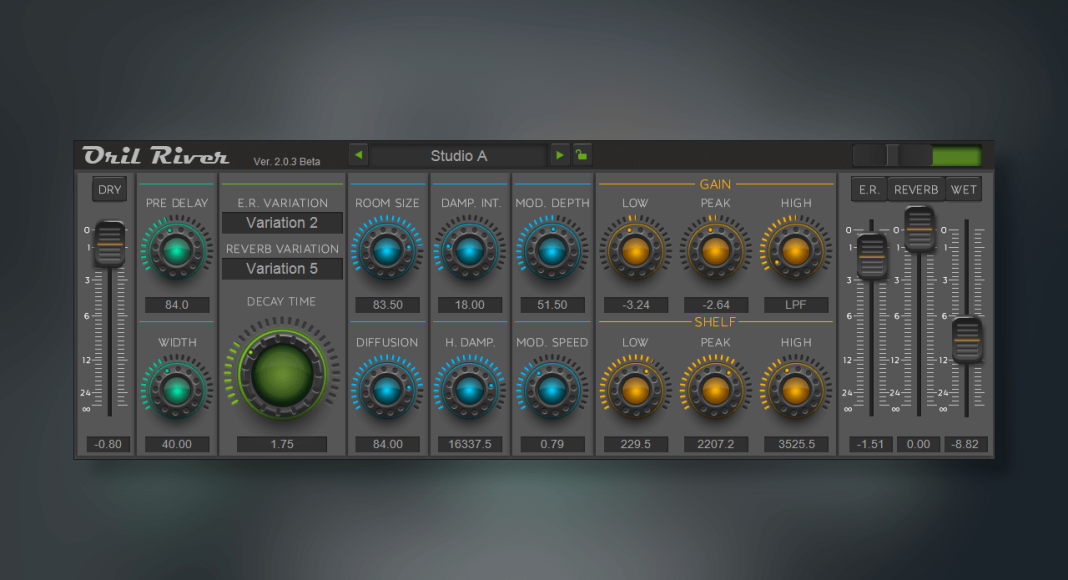Click the Gain Low knob

coord(635,251)
